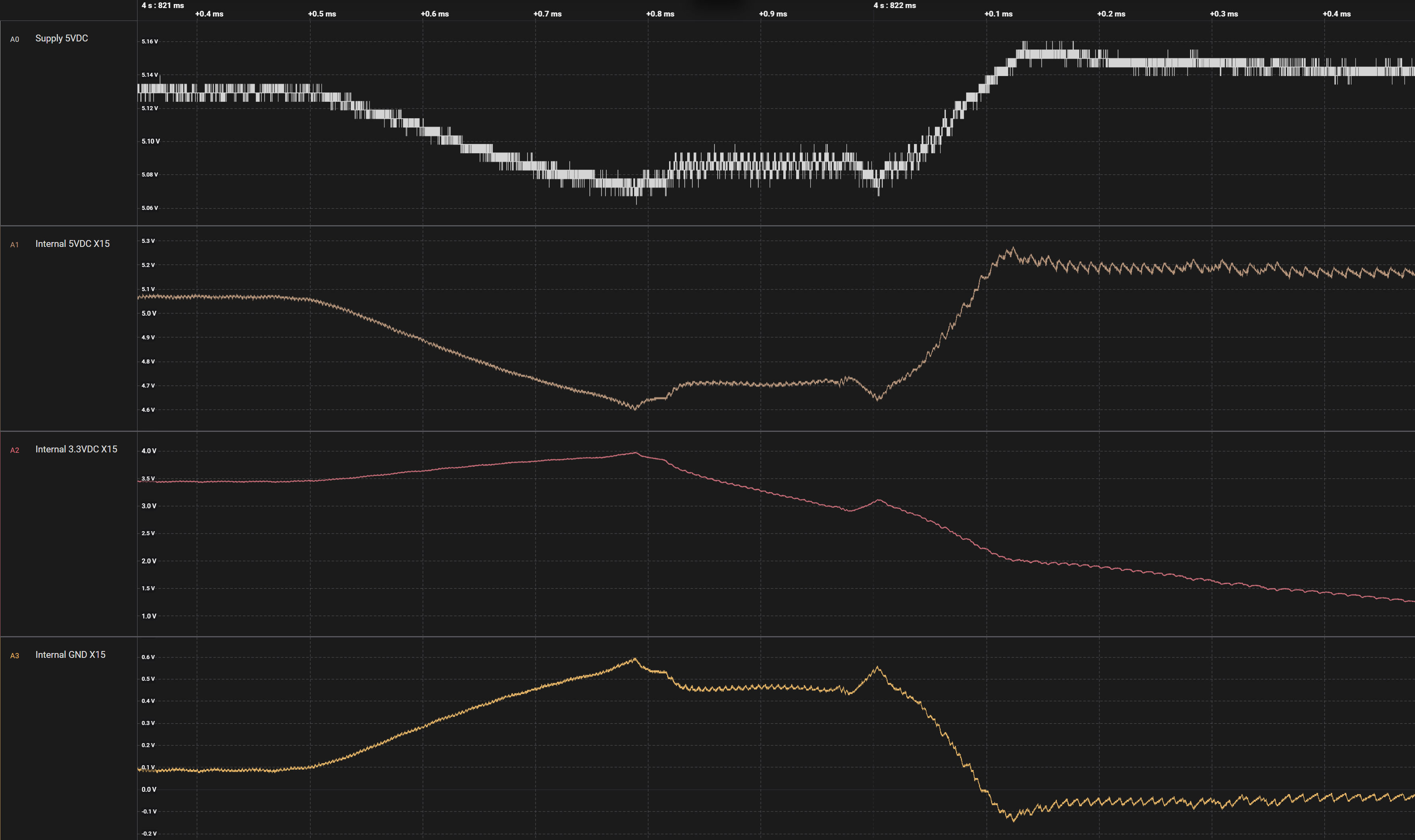
Task: Click the 5.06 V axis label
Action: tap(150, 208)
